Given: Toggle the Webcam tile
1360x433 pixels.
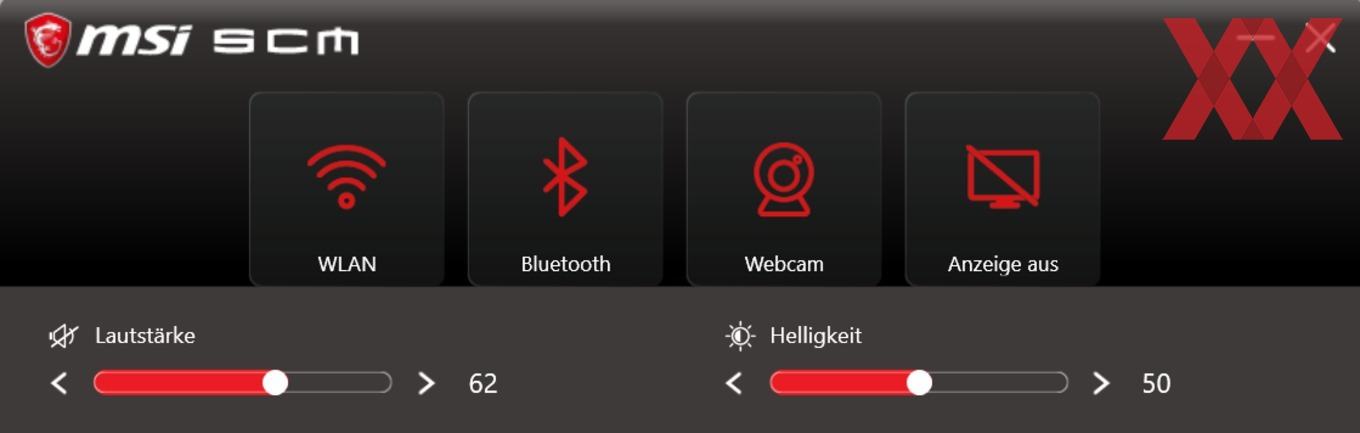Looking at the screenshot, I should click(x=783, y=188).
